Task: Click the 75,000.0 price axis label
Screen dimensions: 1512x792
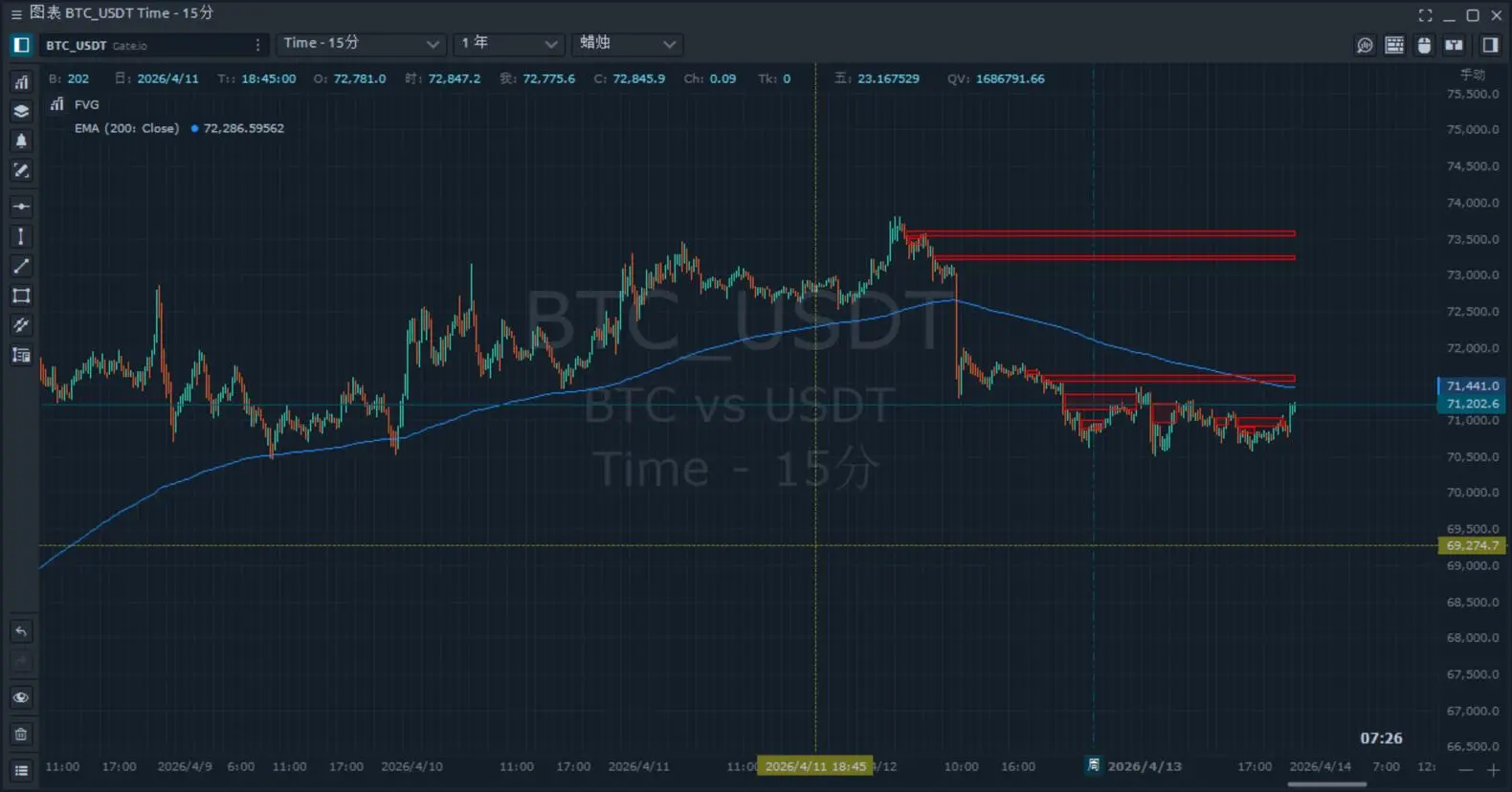Action: (x=1473, y=130)
